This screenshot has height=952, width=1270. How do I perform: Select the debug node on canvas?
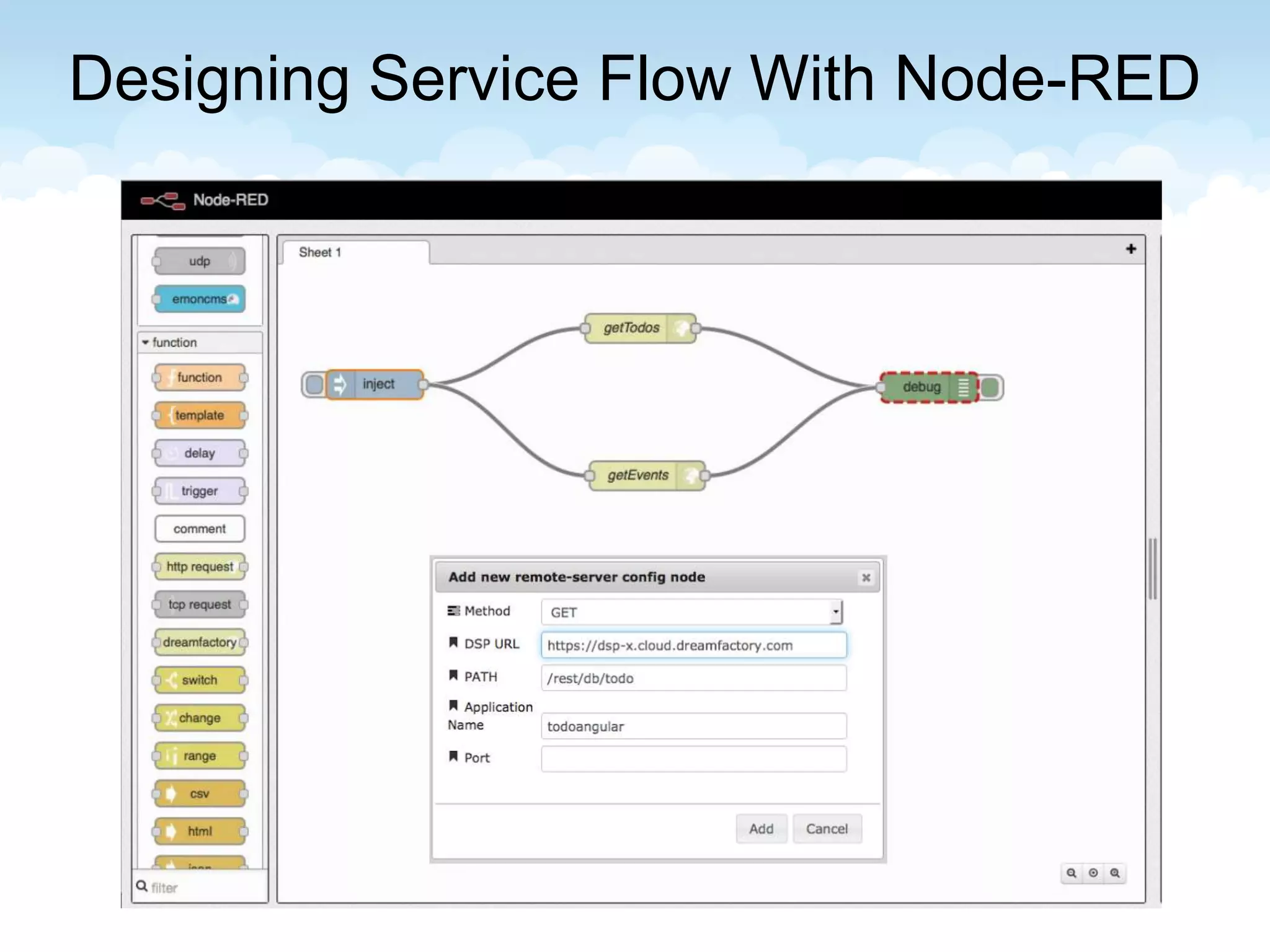pyautogui.click(x=929, y=387)
